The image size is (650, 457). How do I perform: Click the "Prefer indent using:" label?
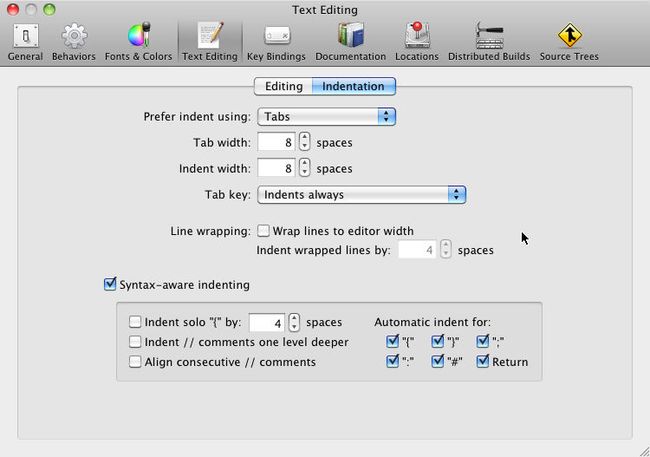click(197, 117)
